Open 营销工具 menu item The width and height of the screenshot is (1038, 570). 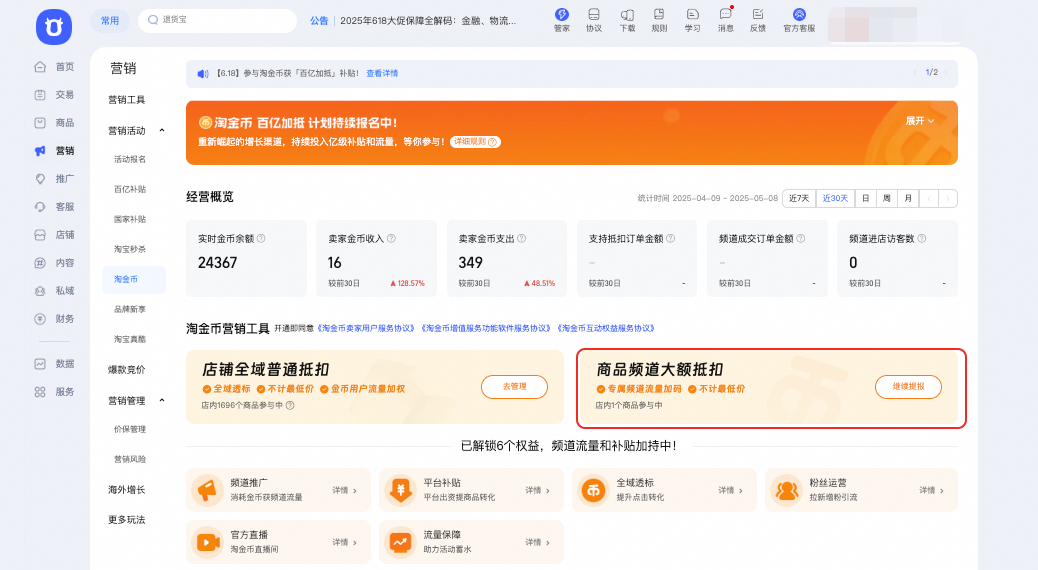126,100
